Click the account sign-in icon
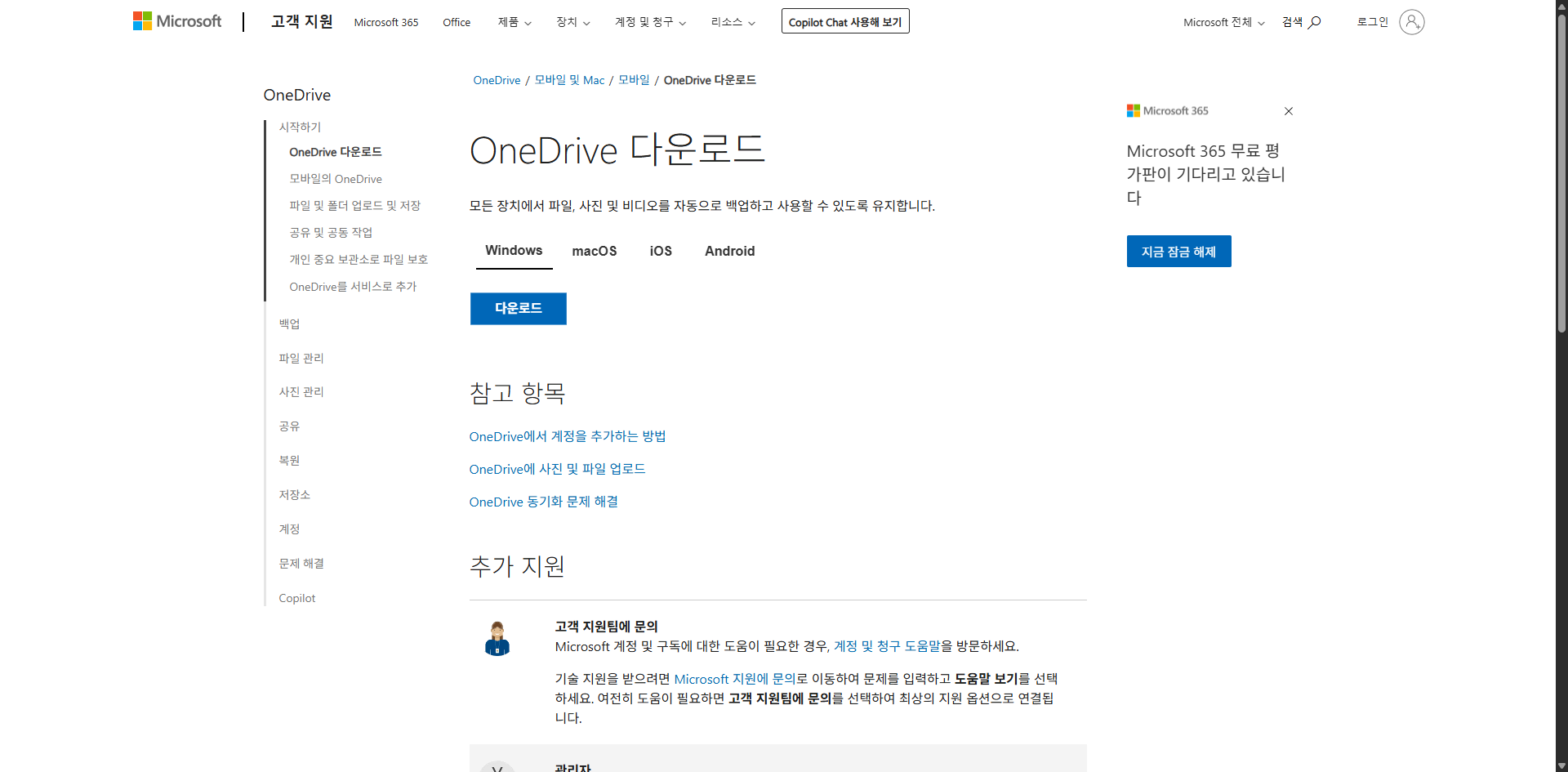The image size is (1568, 772). 1412,22
